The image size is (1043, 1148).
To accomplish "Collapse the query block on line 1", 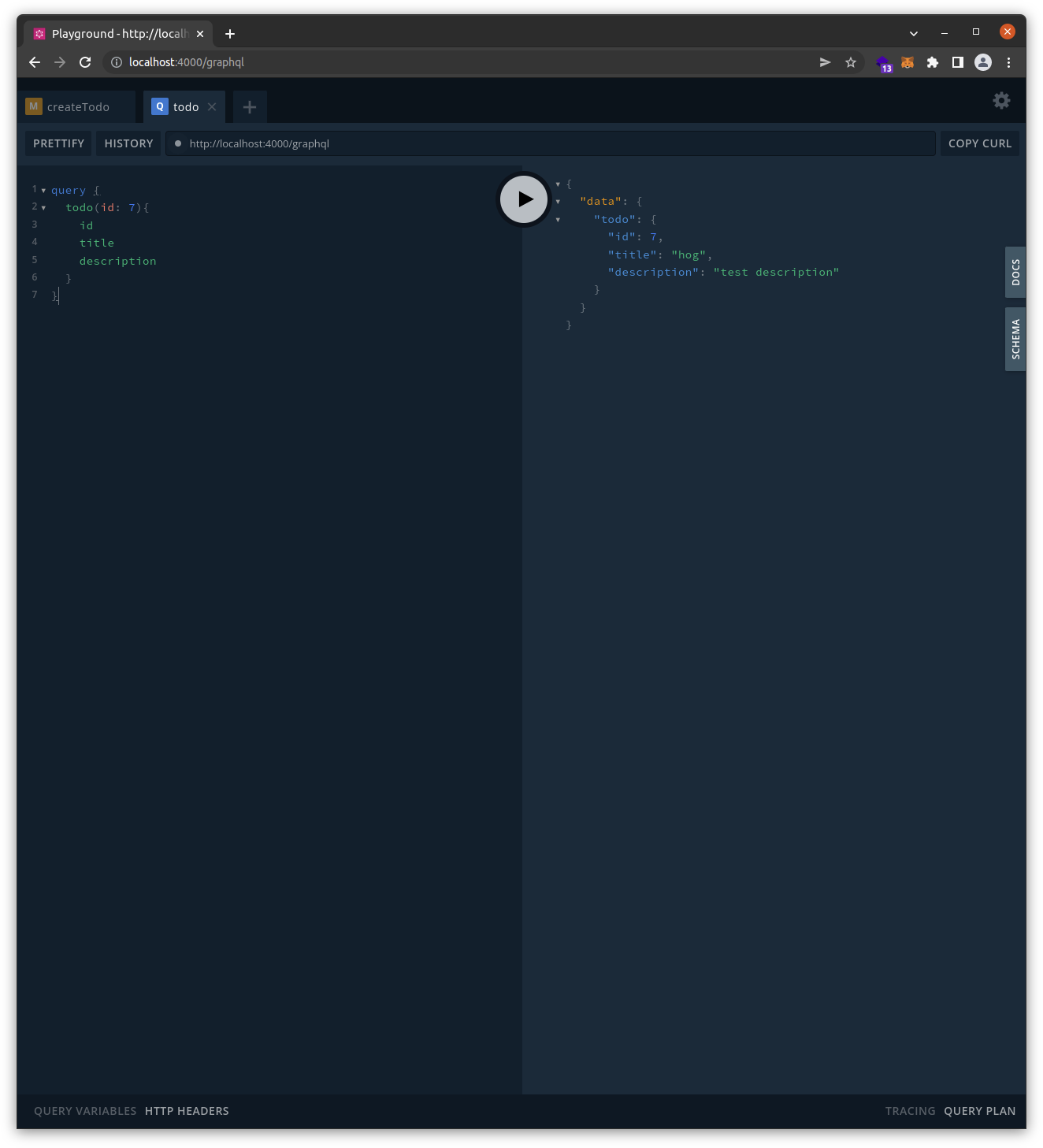I will (43, 191).
